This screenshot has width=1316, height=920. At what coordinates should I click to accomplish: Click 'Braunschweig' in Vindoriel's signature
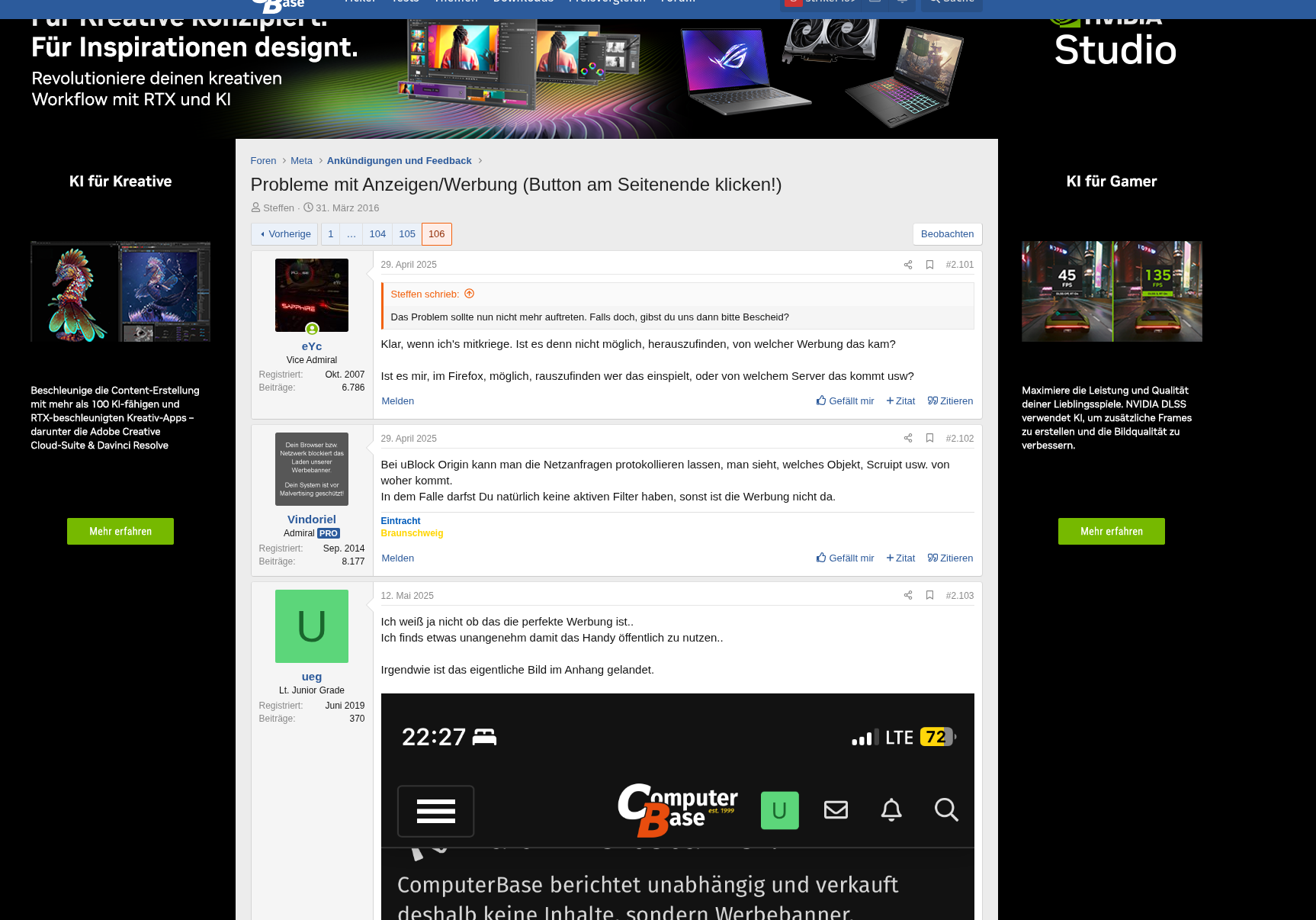tap(412, 533)
